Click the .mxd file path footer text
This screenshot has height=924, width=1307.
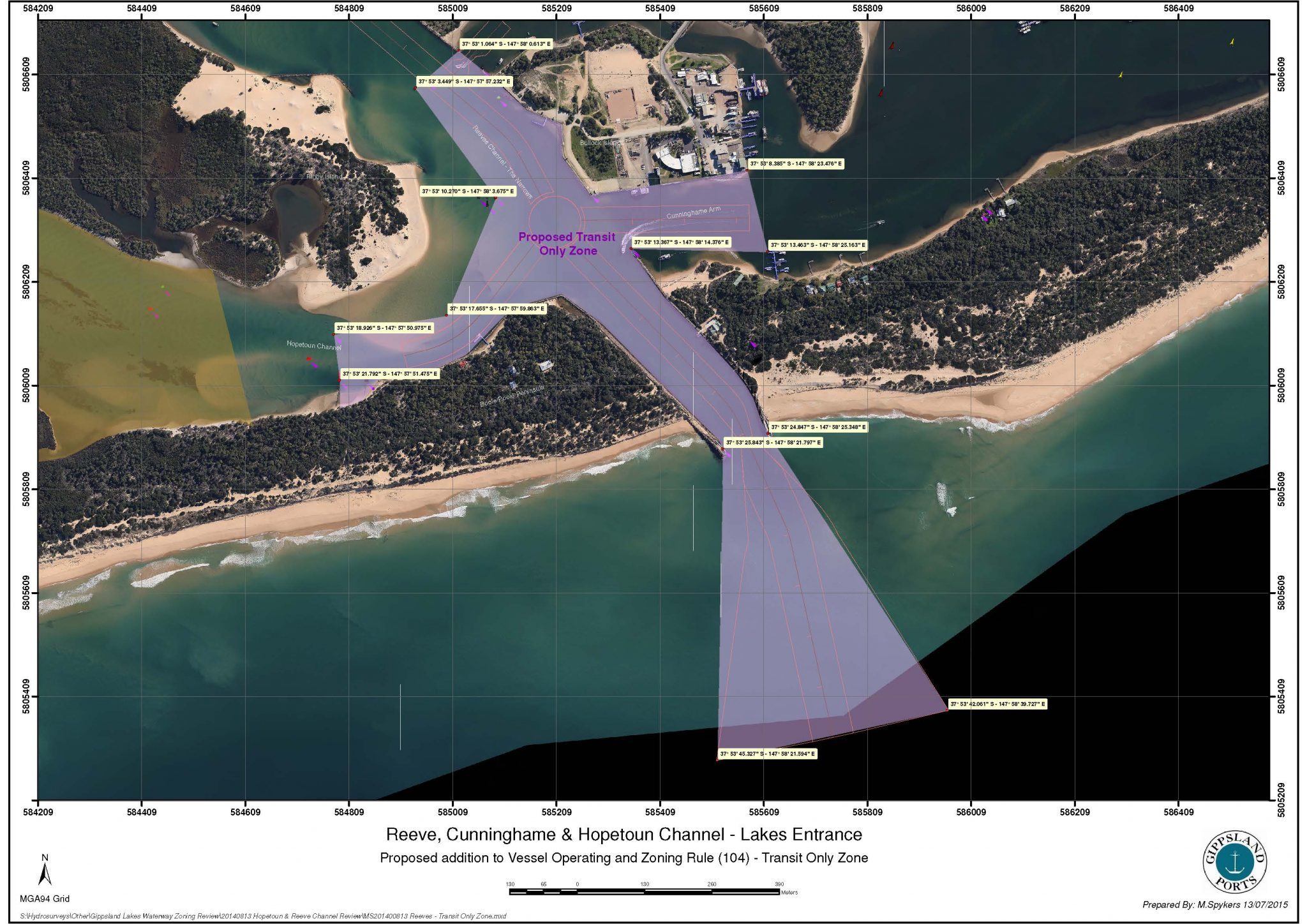pyautogui.click(x=263, y=916)
